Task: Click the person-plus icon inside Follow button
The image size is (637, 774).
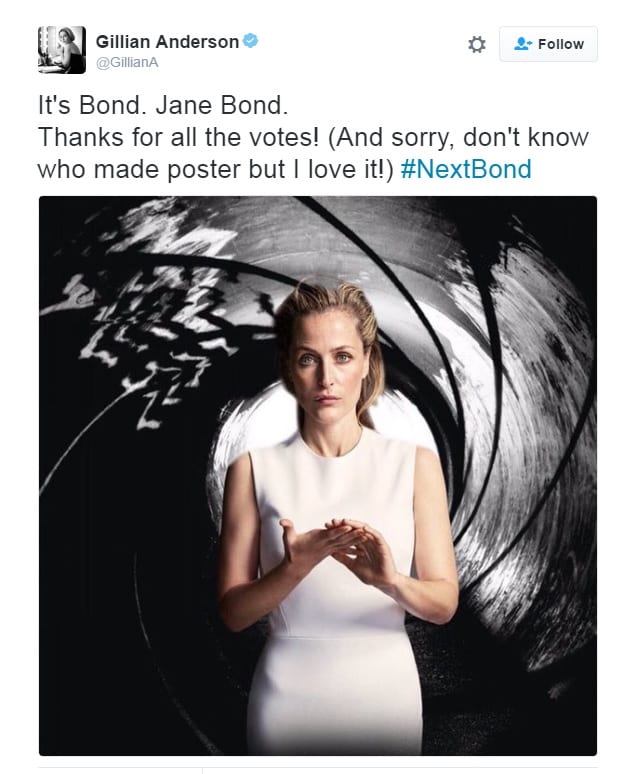Action: [522, 44]
